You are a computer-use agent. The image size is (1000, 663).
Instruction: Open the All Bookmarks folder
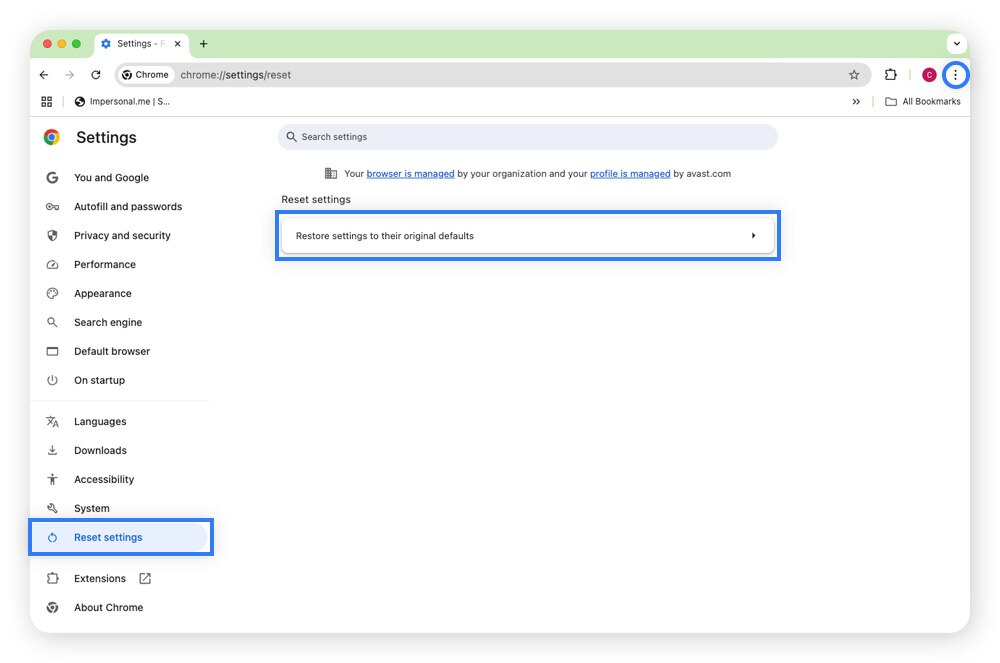[x=923, y=101]
